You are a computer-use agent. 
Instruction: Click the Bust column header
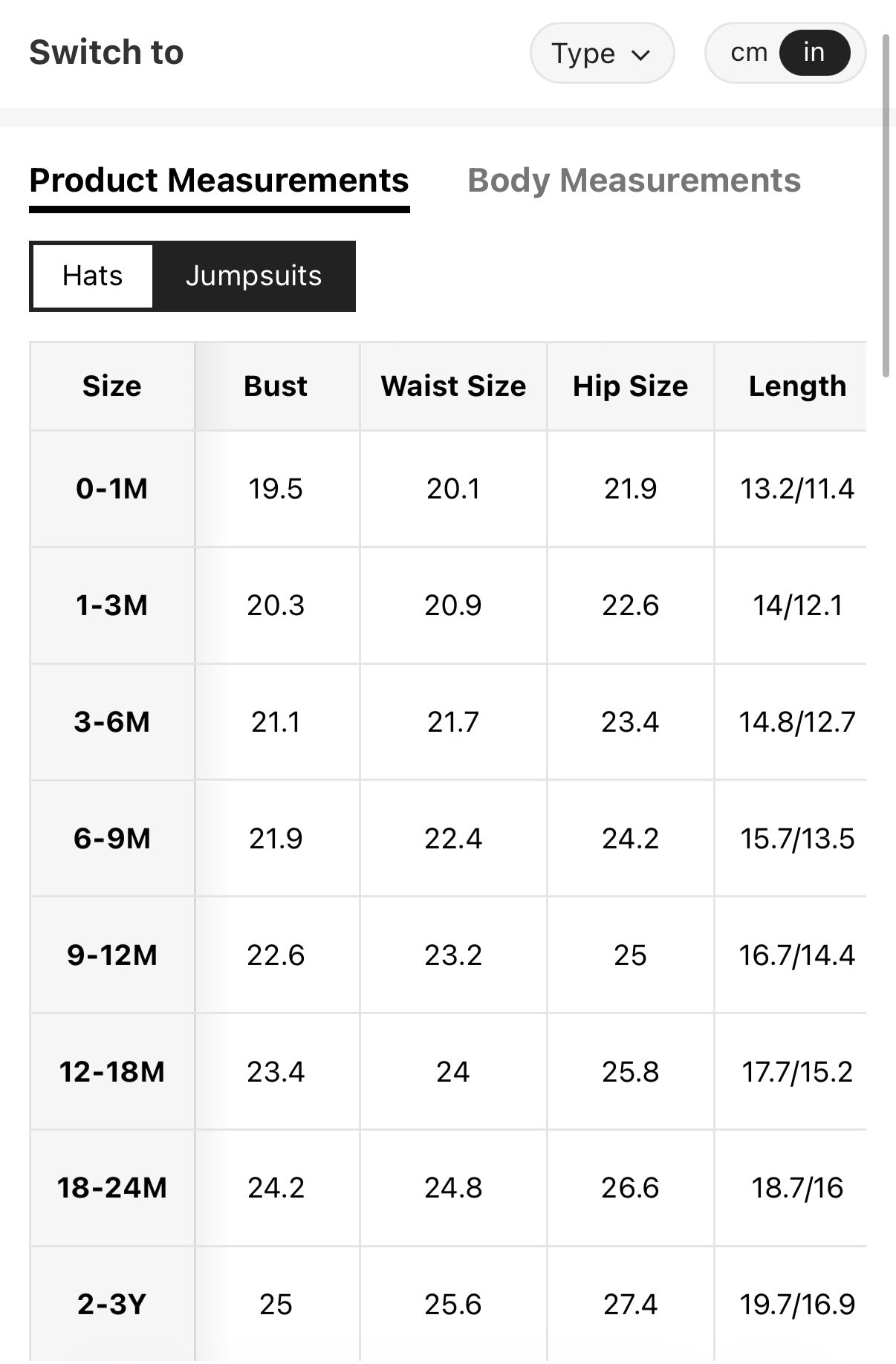pos(276,386)
